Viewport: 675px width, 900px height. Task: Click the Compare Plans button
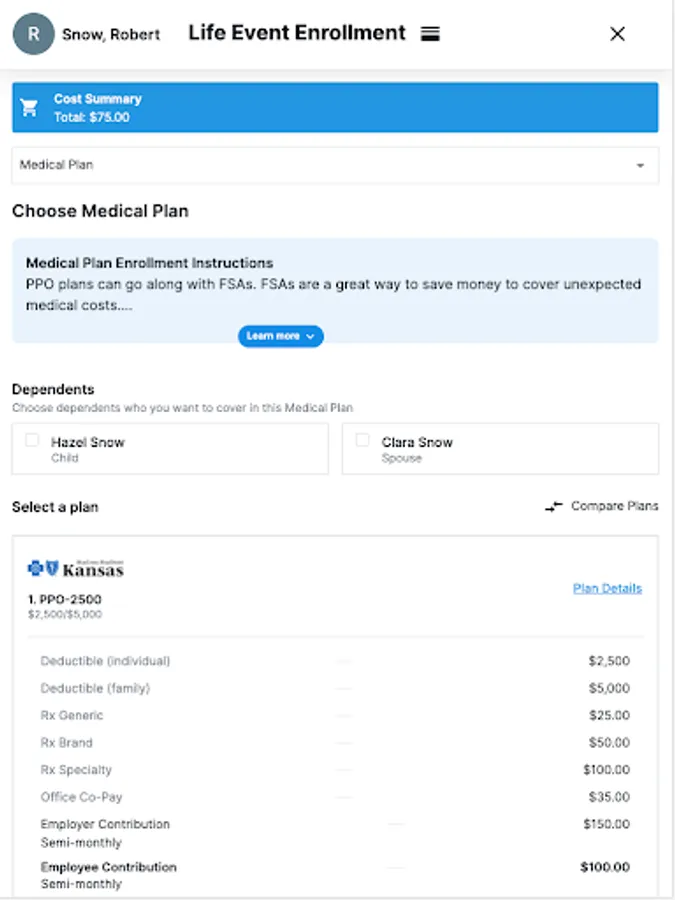click(613, 506)
